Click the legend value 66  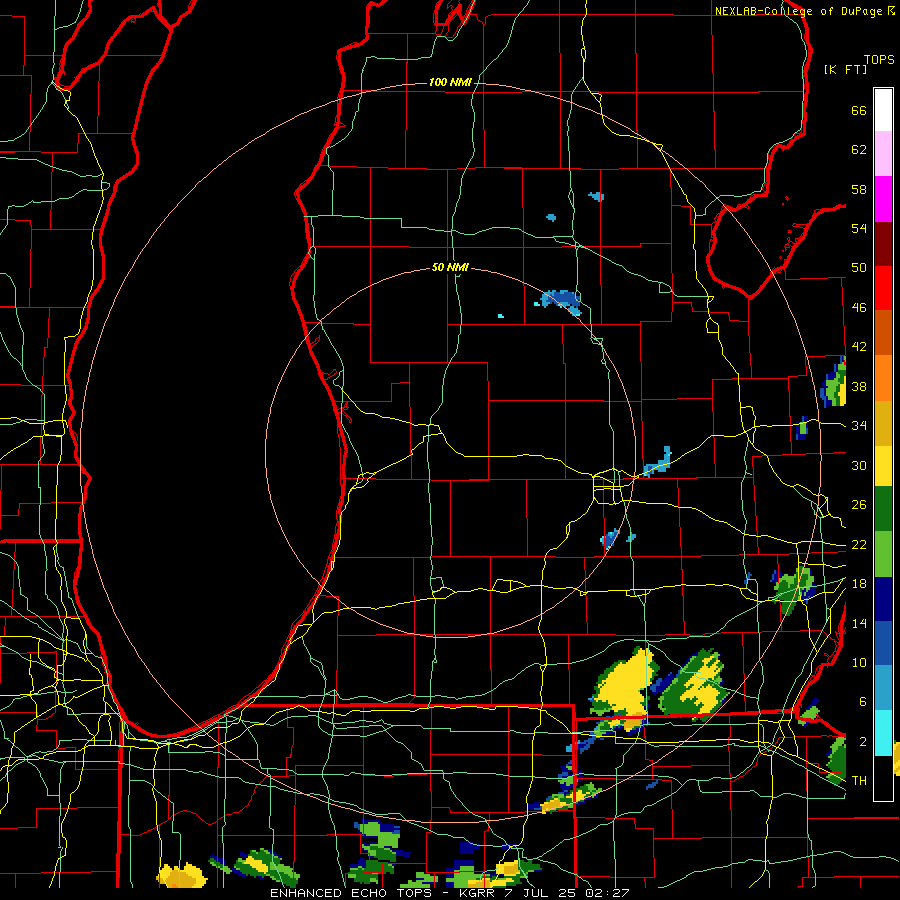[859, 110]
